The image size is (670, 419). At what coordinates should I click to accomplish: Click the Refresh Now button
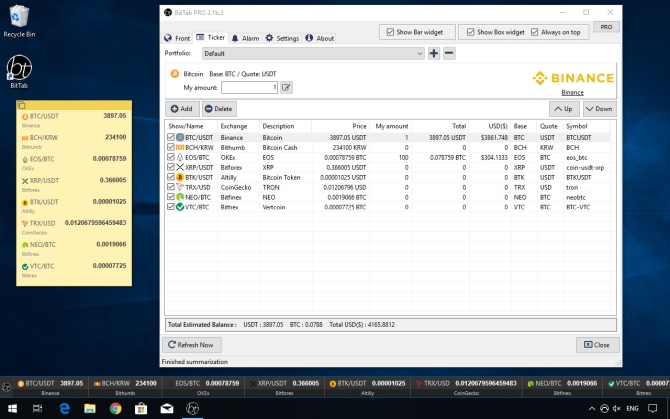(191, 345)
